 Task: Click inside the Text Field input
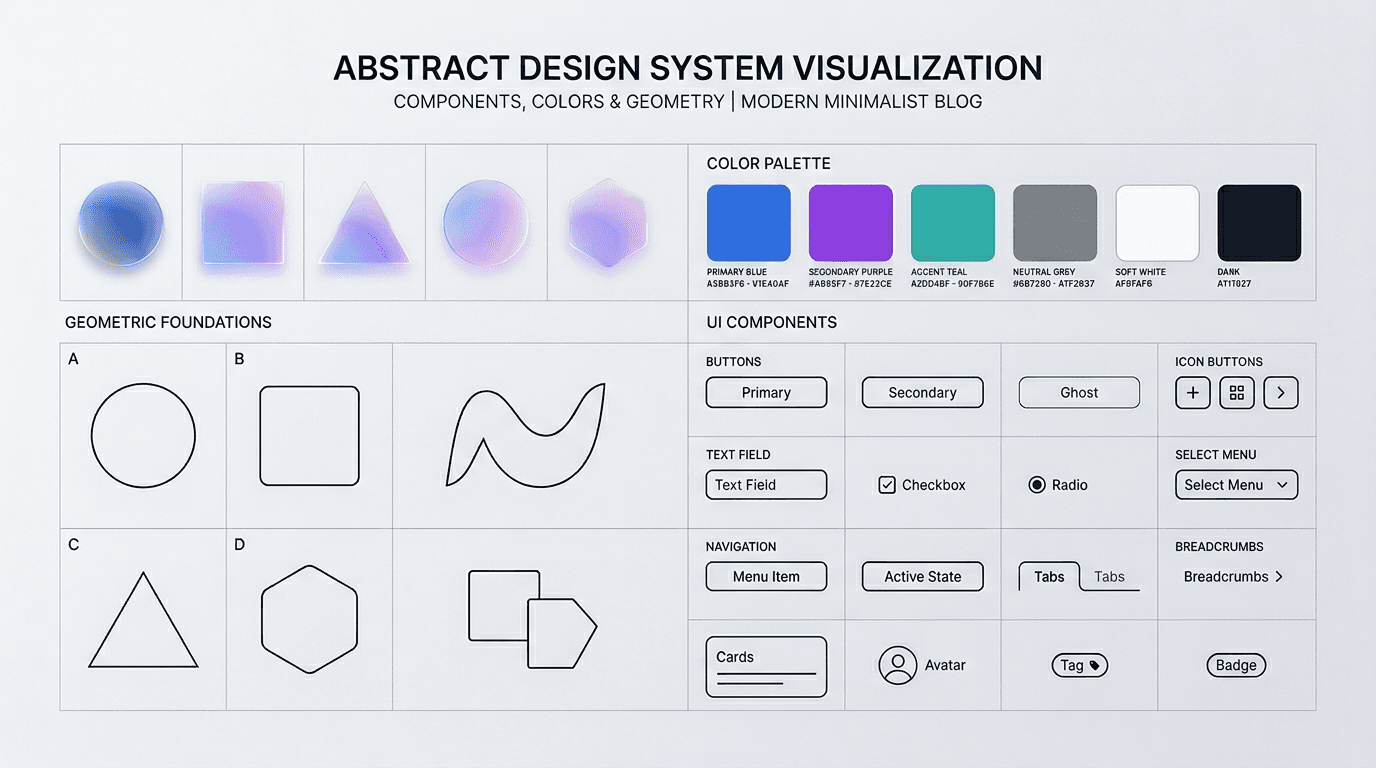pos(766,484)
